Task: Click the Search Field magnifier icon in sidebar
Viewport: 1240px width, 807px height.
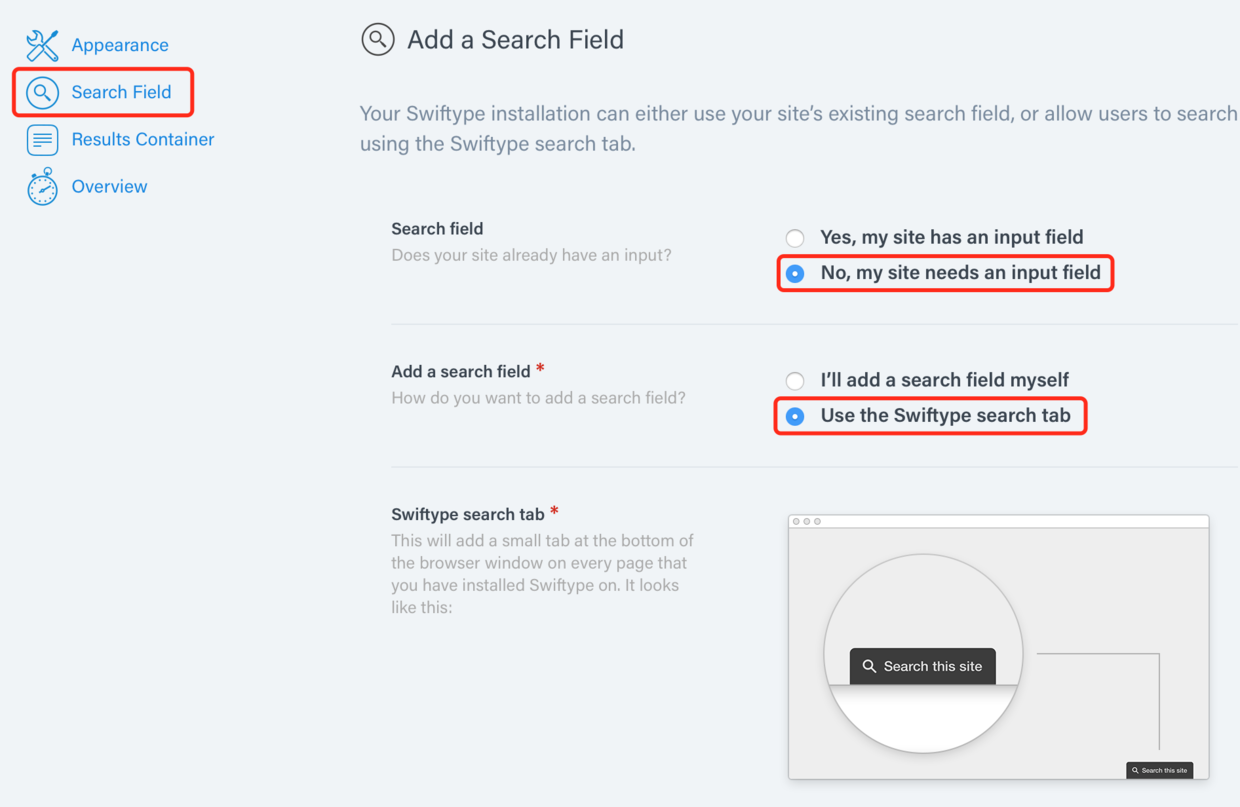Action: [x=42, y=93]
